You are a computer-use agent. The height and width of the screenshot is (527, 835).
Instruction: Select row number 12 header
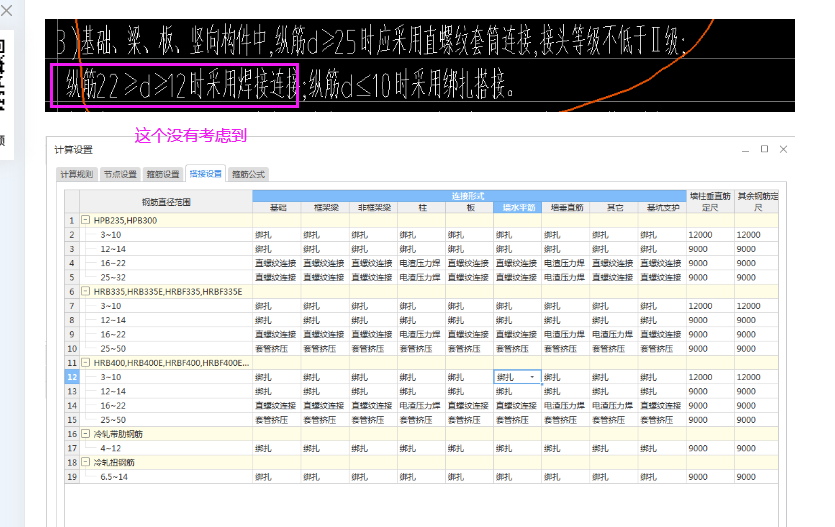(72, 377)
